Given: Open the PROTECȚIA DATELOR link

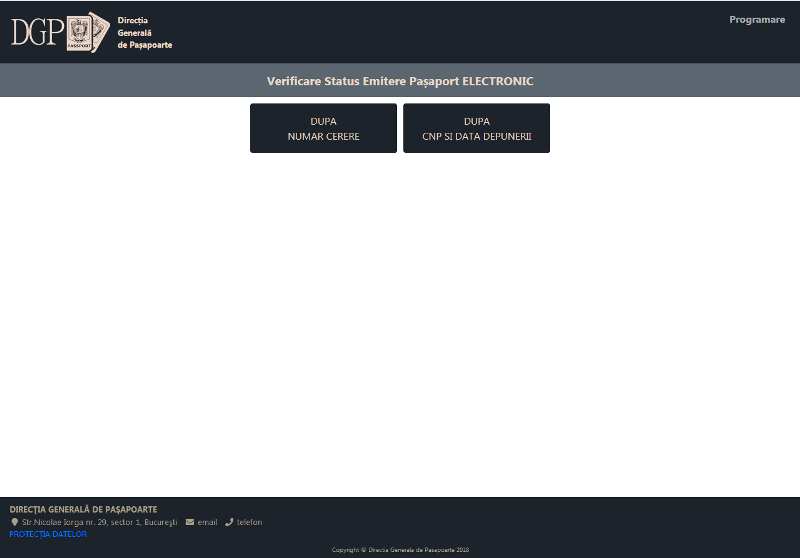Looking at the screenshot, I should [48, 534].
